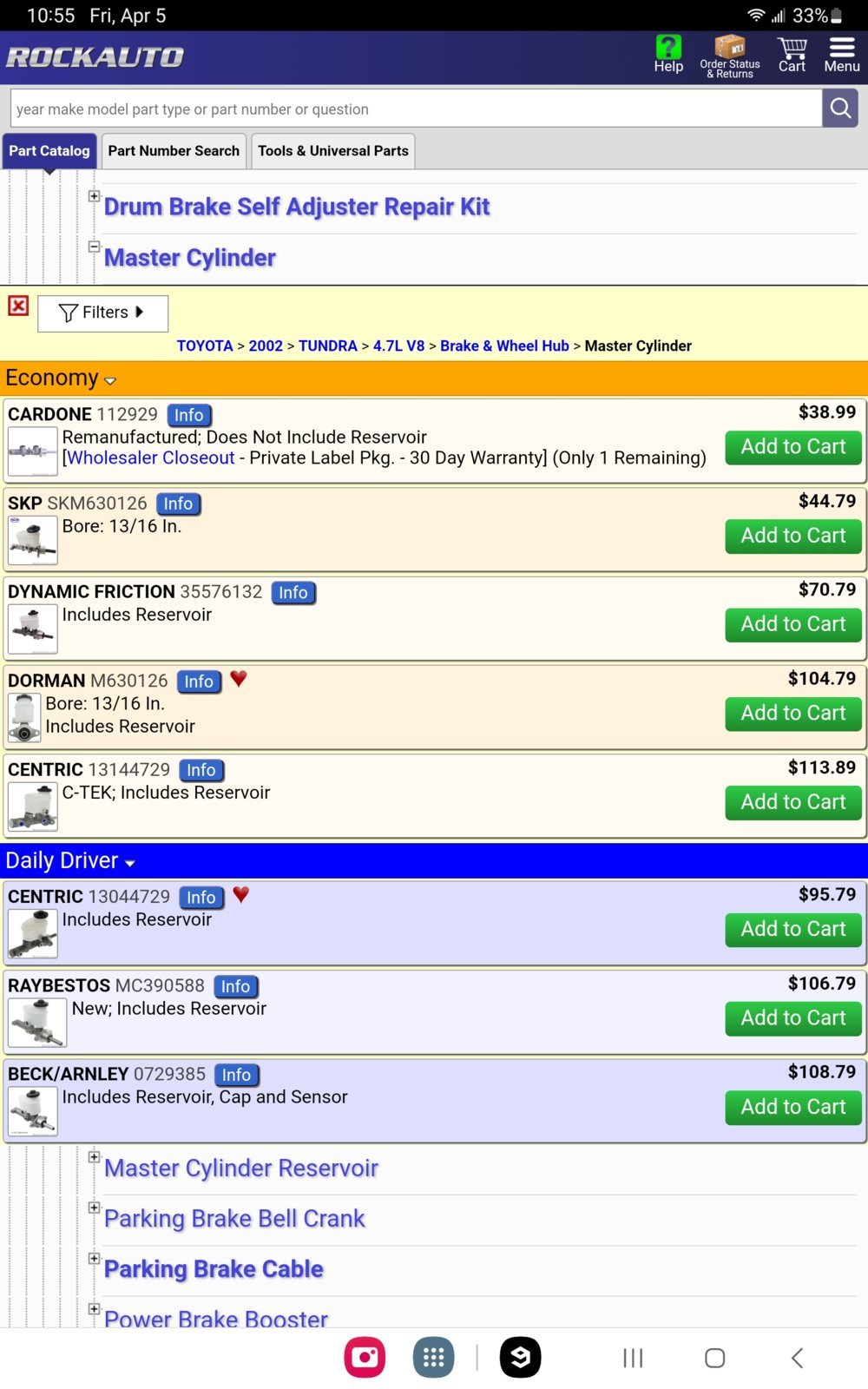The height and width of the screenshot is (1389, 868).
Task: Open Master Cylinder Reservoir category link
Action: [x=241, y=1168]
